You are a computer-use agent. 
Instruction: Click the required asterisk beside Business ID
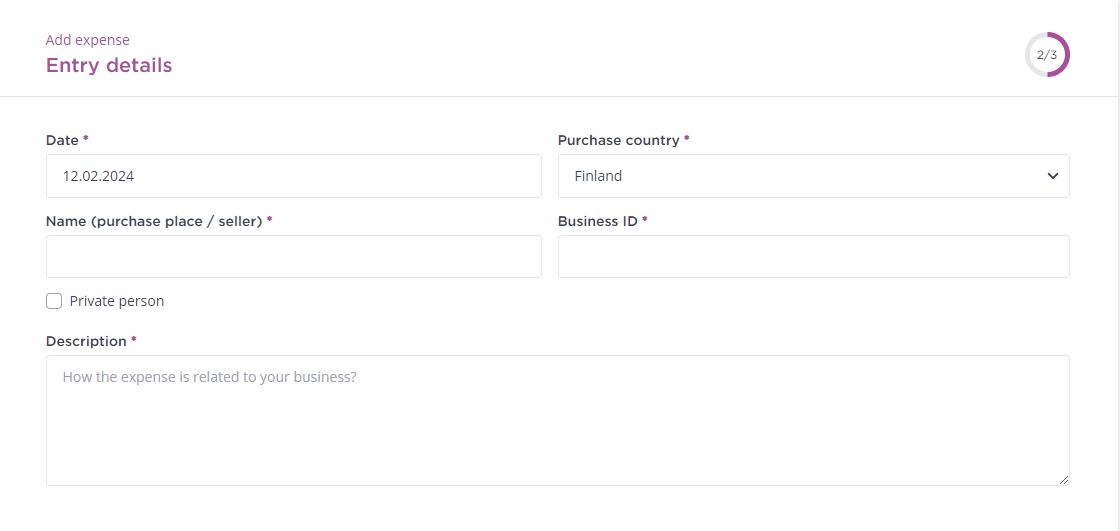644,219
